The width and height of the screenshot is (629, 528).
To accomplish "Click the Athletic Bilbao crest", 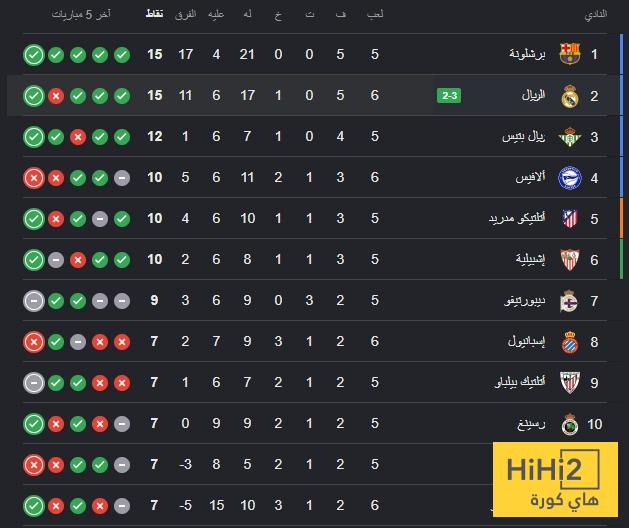I will click(570, 383).
